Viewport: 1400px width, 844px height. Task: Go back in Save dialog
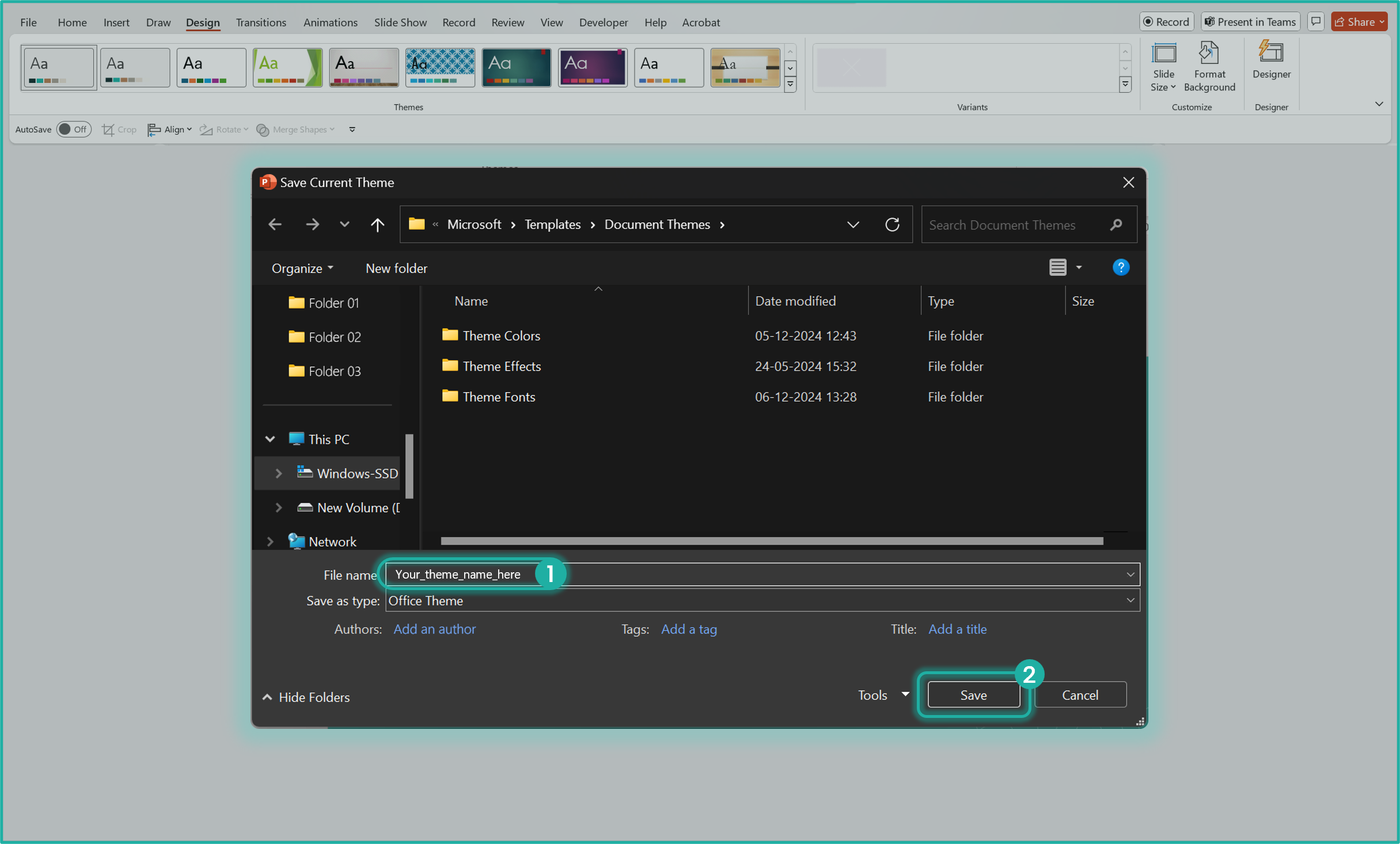(x=275, y=225)
